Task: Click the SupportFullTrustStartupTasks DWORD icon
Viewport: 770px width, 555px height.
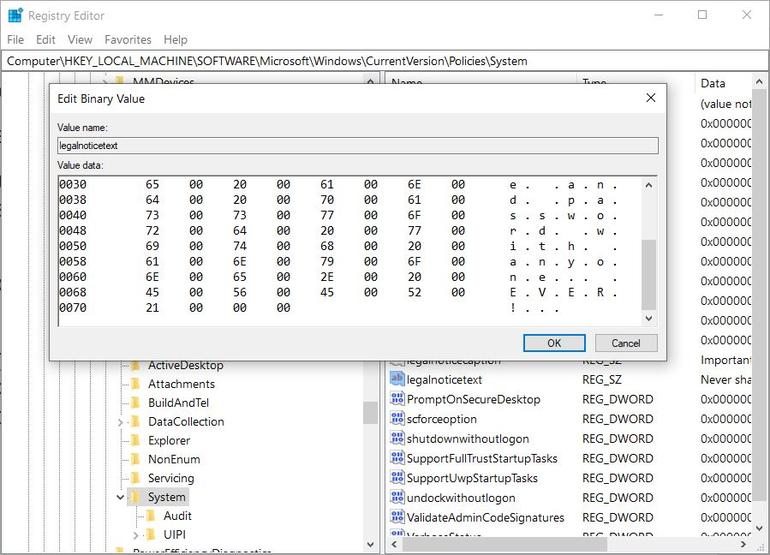Action: pos(397,458)
